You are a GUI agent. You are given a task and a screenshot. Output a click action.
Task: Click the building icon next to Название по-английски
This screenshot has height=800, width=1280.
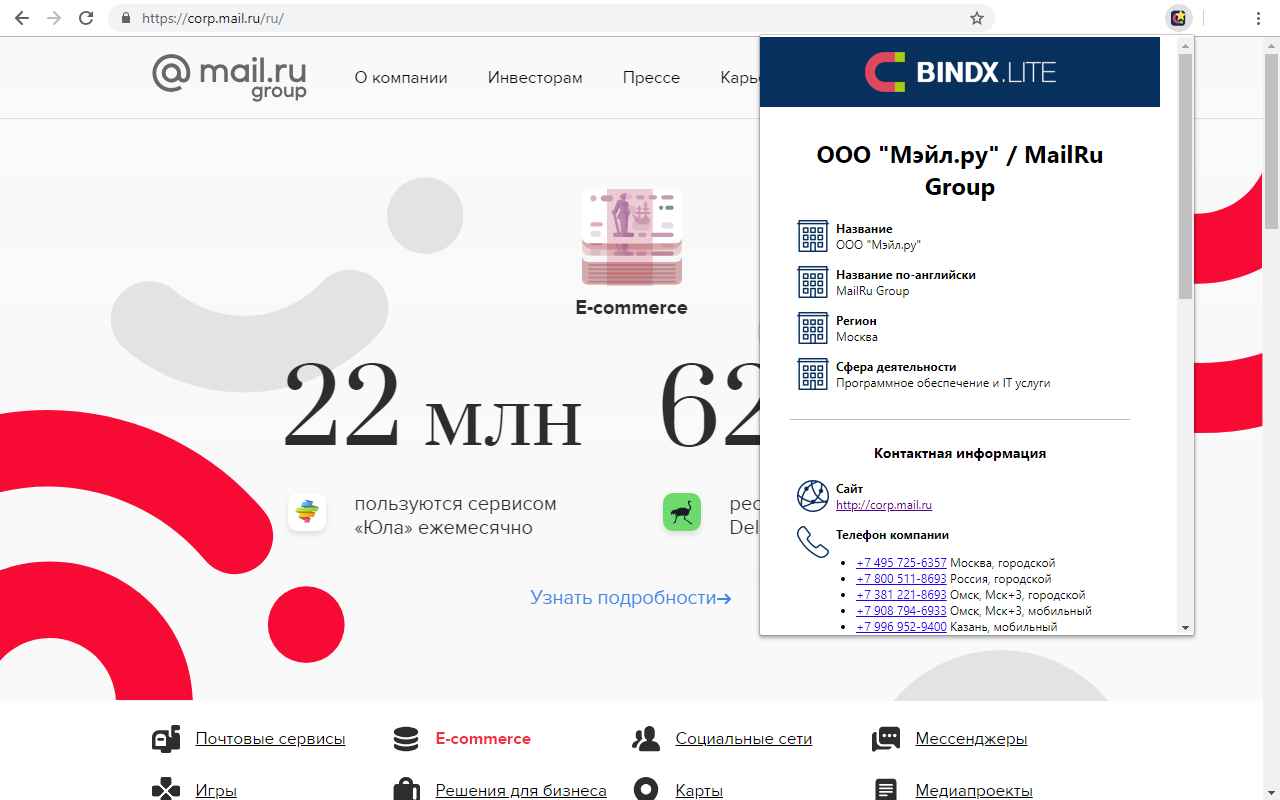pyautogui.click(x=813, y=282)
